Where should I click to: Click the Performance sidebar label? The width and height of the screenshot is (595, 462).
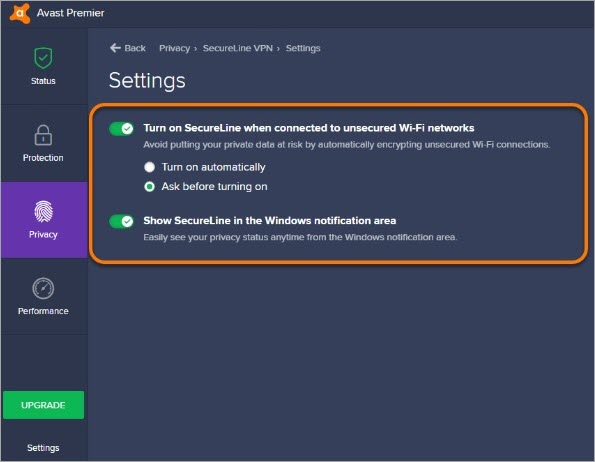(x=43, y=311)
